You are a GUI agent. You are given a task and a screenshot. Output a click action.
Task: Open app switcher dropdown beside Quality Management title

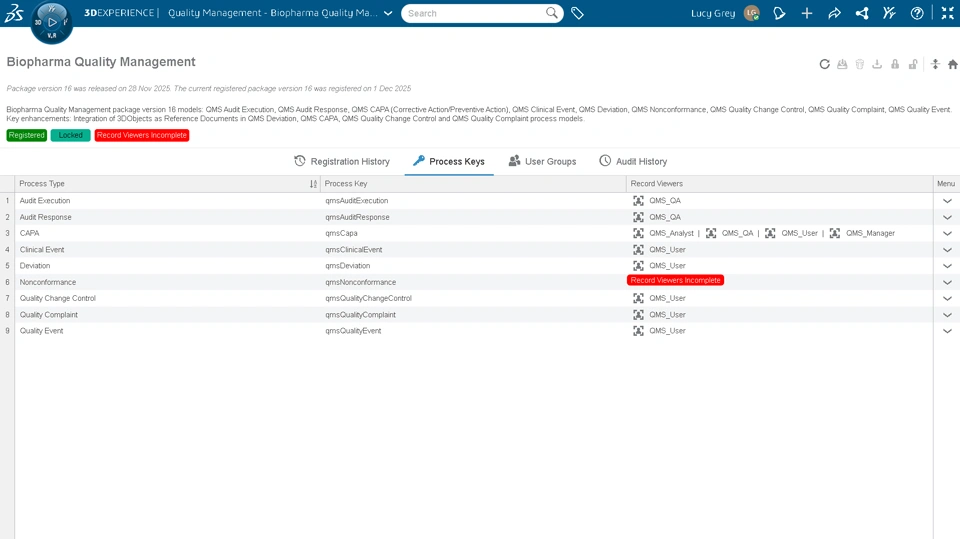point(388,13)
